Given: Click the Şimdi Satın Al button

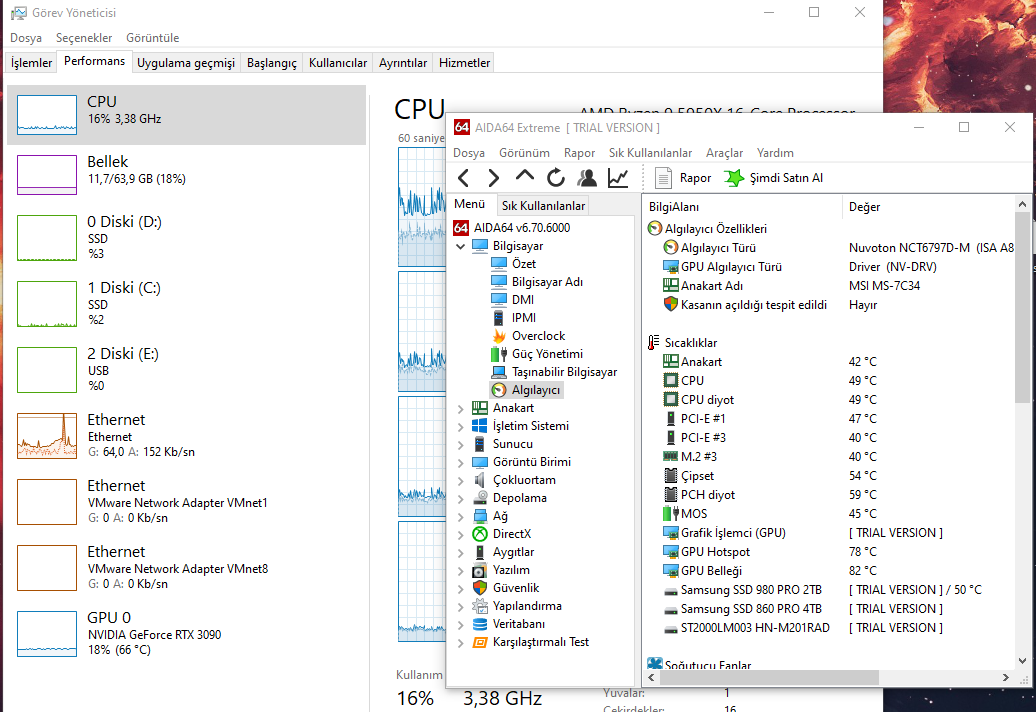Looking at the screenshot, I should (x=774, y=178).
